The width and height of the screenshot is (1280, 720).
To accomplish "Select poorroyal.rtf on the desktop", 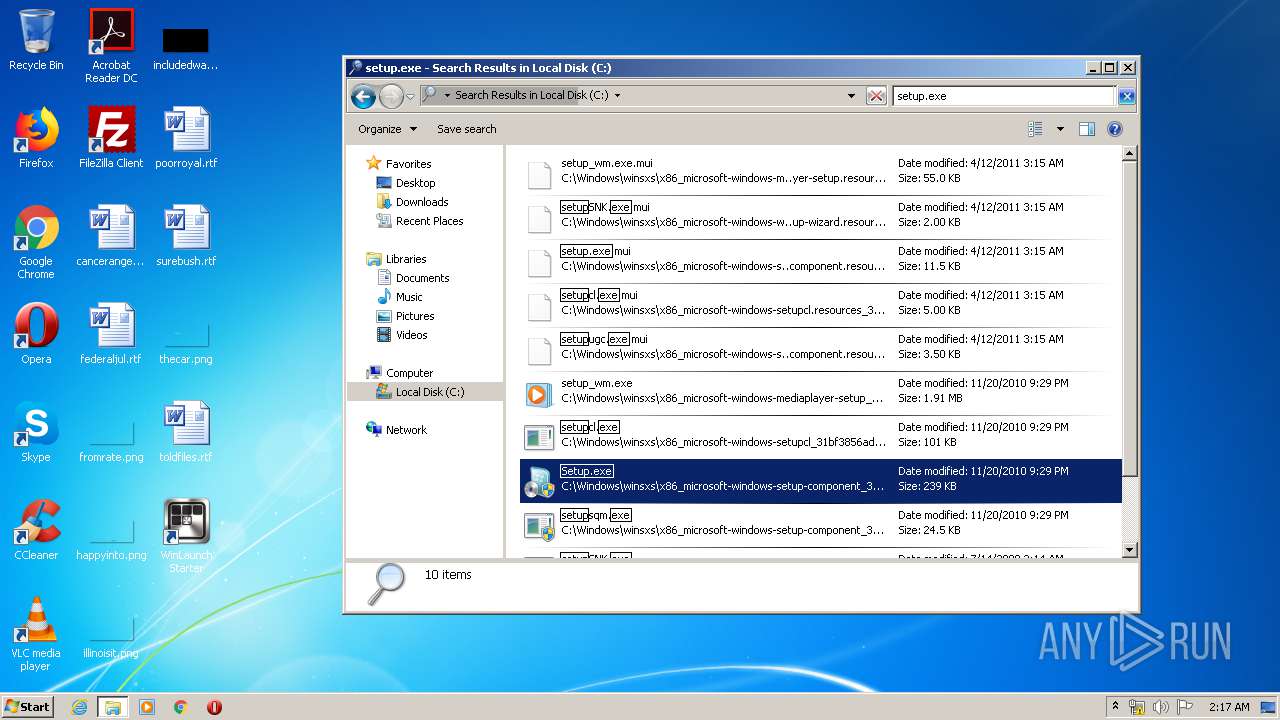I will [x=186, y=138].
